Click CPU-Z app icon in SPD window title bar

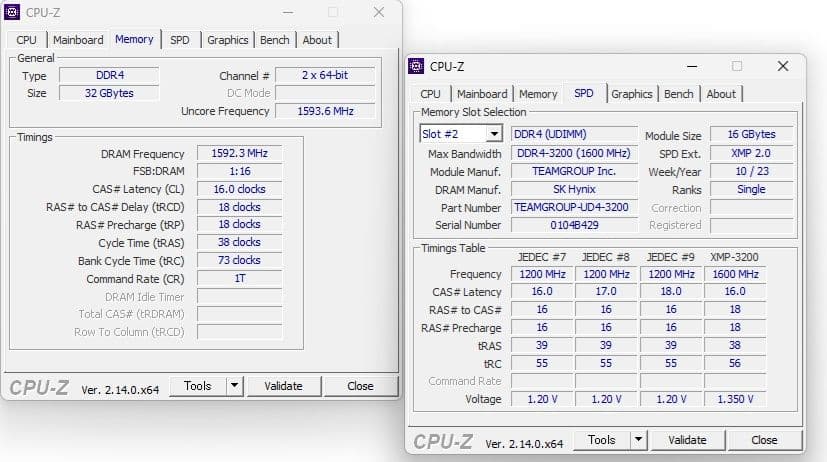(416, 66)
